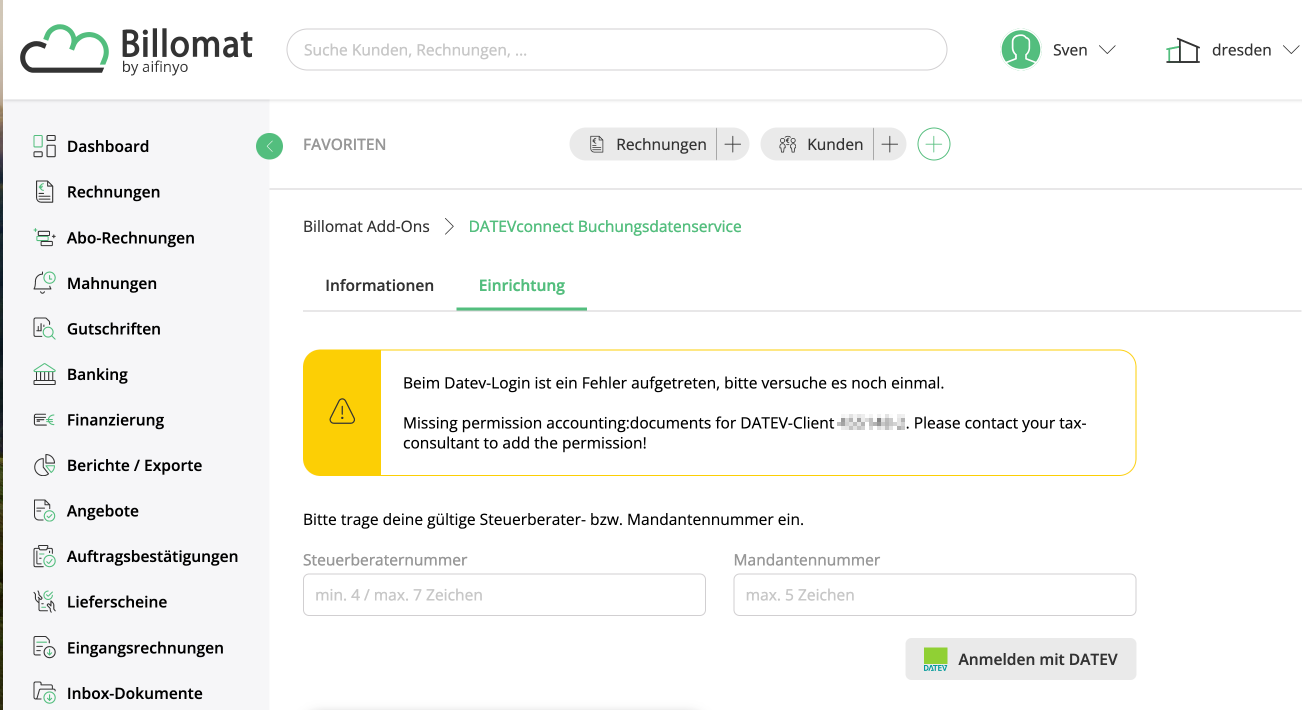Click the FAVORITEN label
This screenshot has height=710, width=1302.
(344, 145)
